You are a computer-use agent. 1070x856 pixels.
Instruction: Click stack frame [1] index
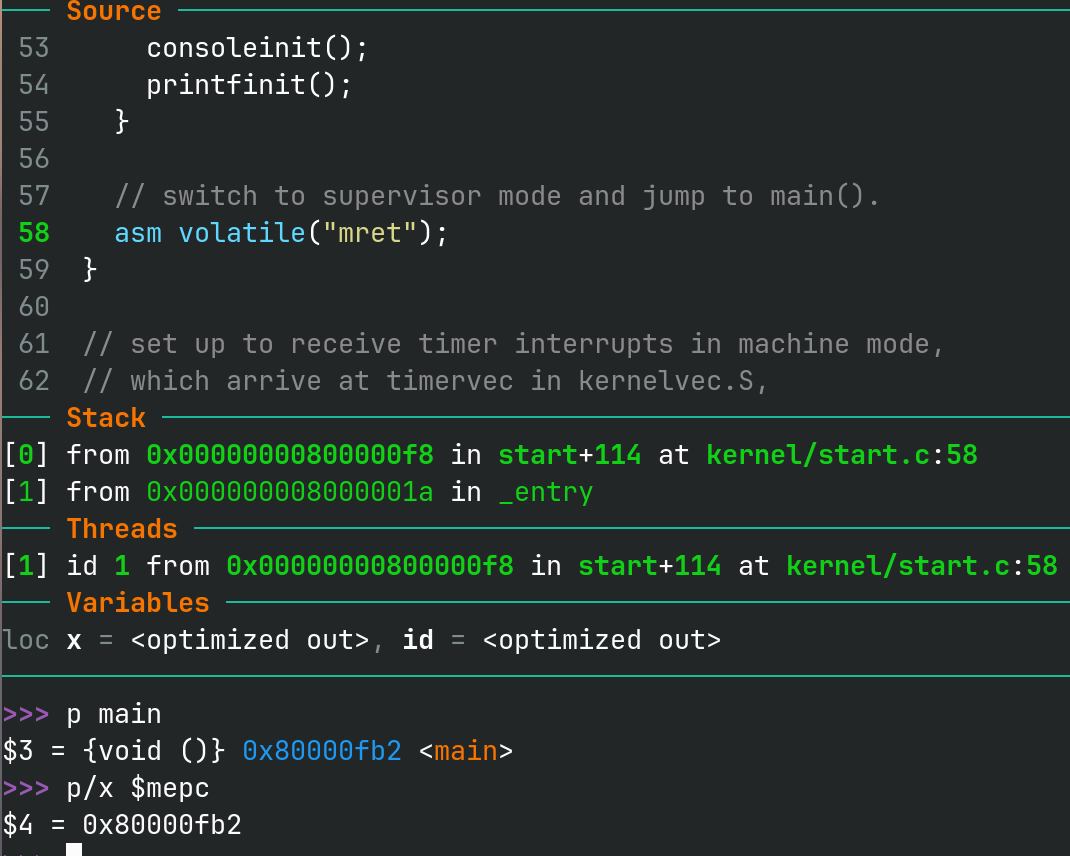(x=26, y=493)
